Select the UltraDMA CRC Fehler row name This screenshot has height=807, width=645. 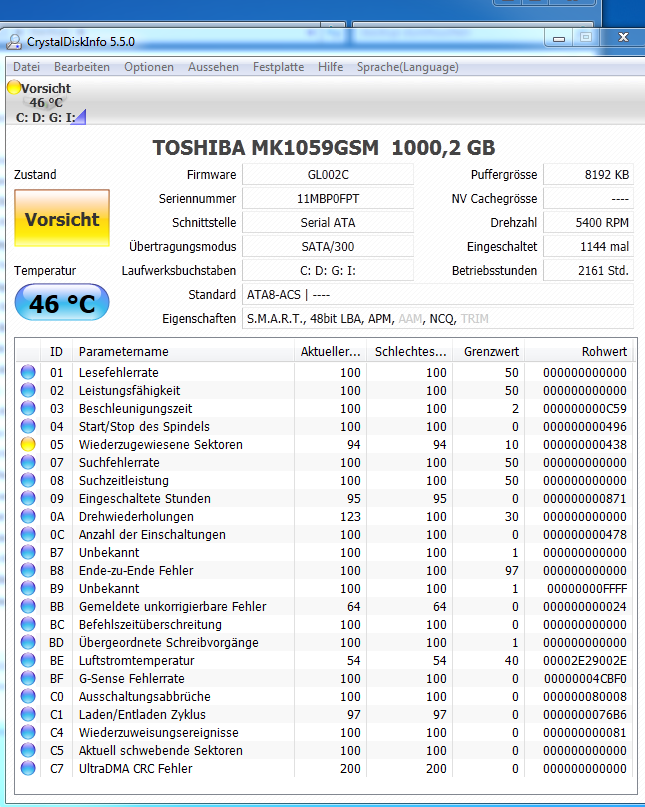pyautogui.click(x=135, y=768)
